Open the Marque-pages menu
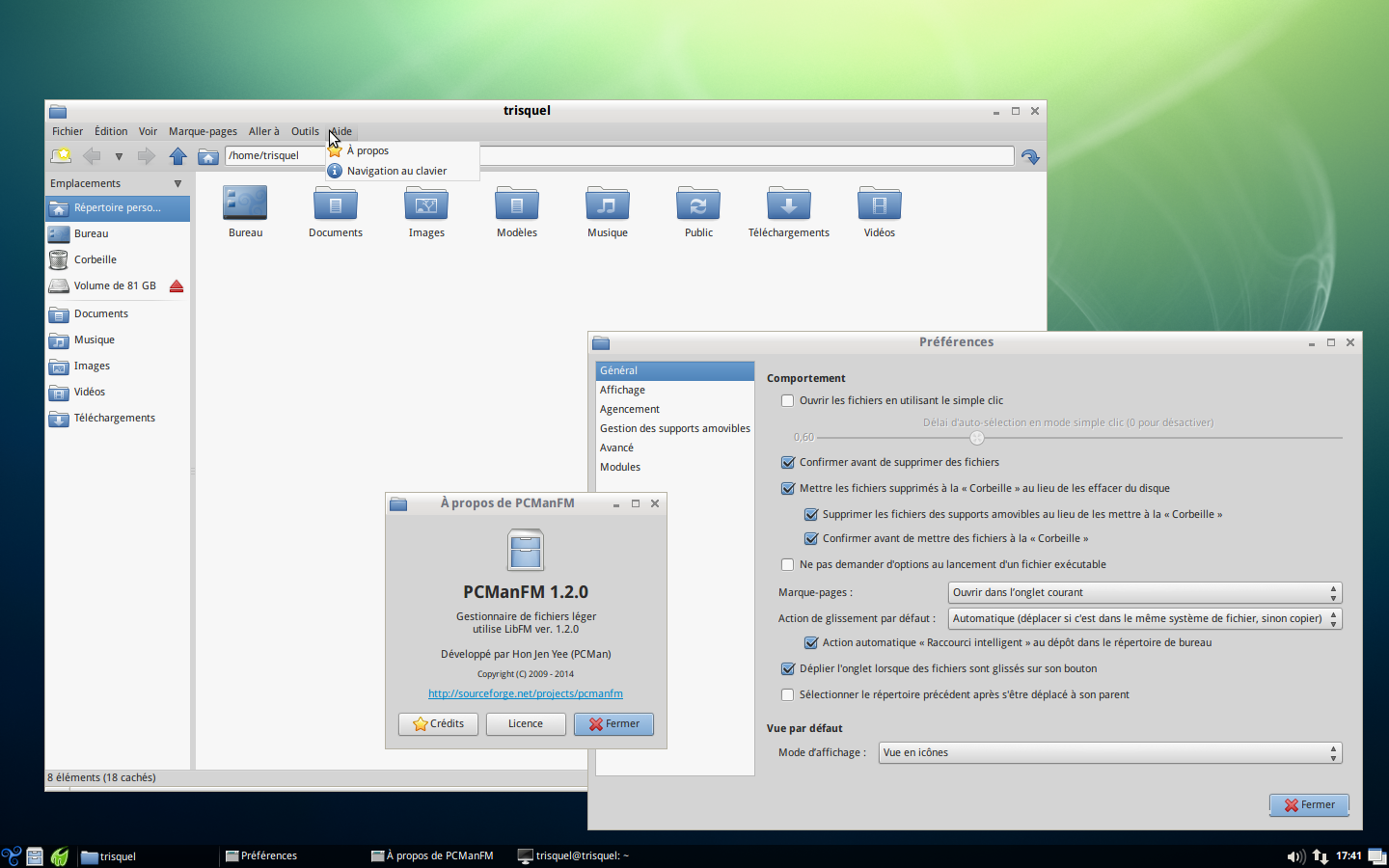Screen dimensions: 1389x868 tap(203, 131)
